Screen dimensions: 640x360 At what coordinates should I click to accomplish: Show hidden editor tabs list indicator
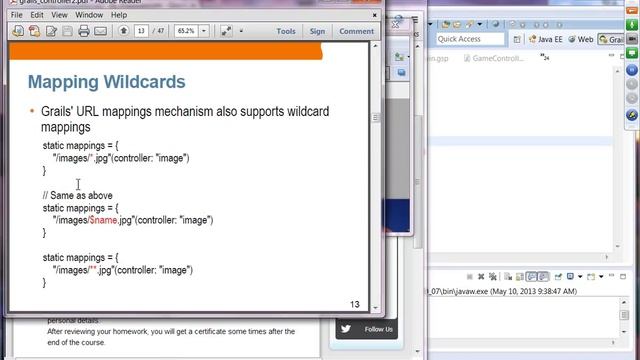pos(545,58)
